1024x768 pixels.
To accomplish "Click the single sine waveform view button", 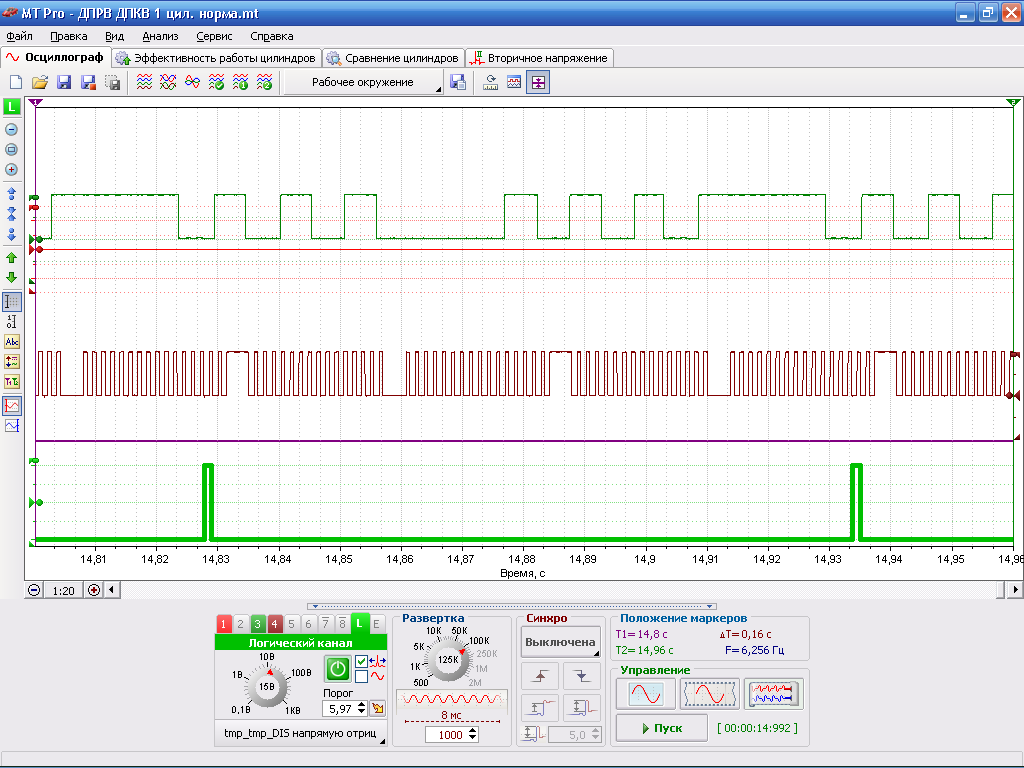I will pyautogui.click(x=646, y=694).
